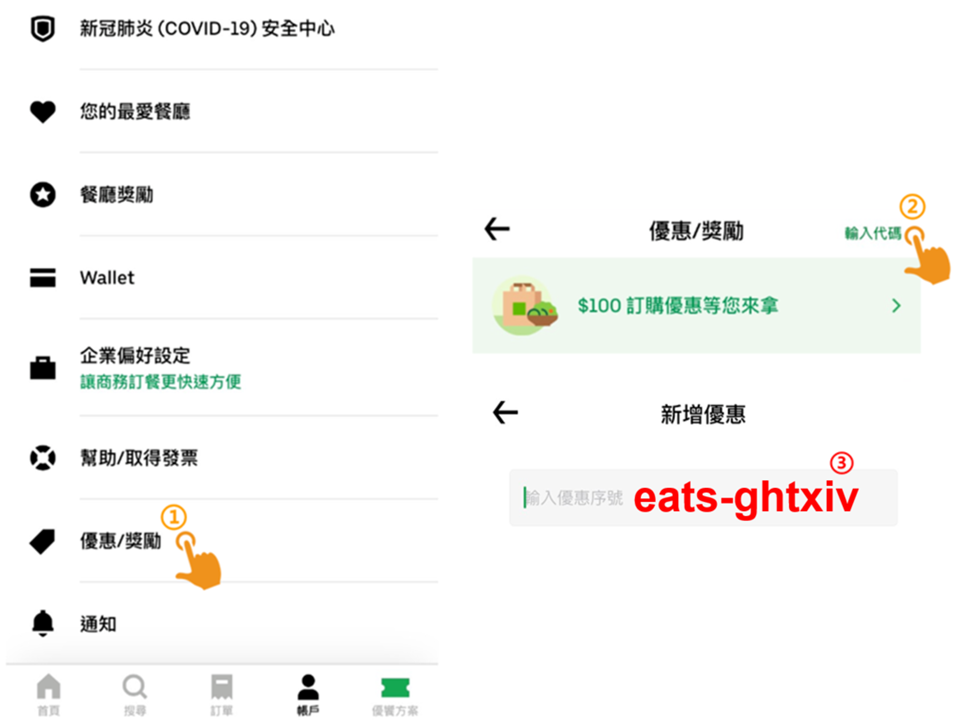This screenshot has height=720, width=962.
Task: Go to the 首頁 home tab
Action: 48,695
